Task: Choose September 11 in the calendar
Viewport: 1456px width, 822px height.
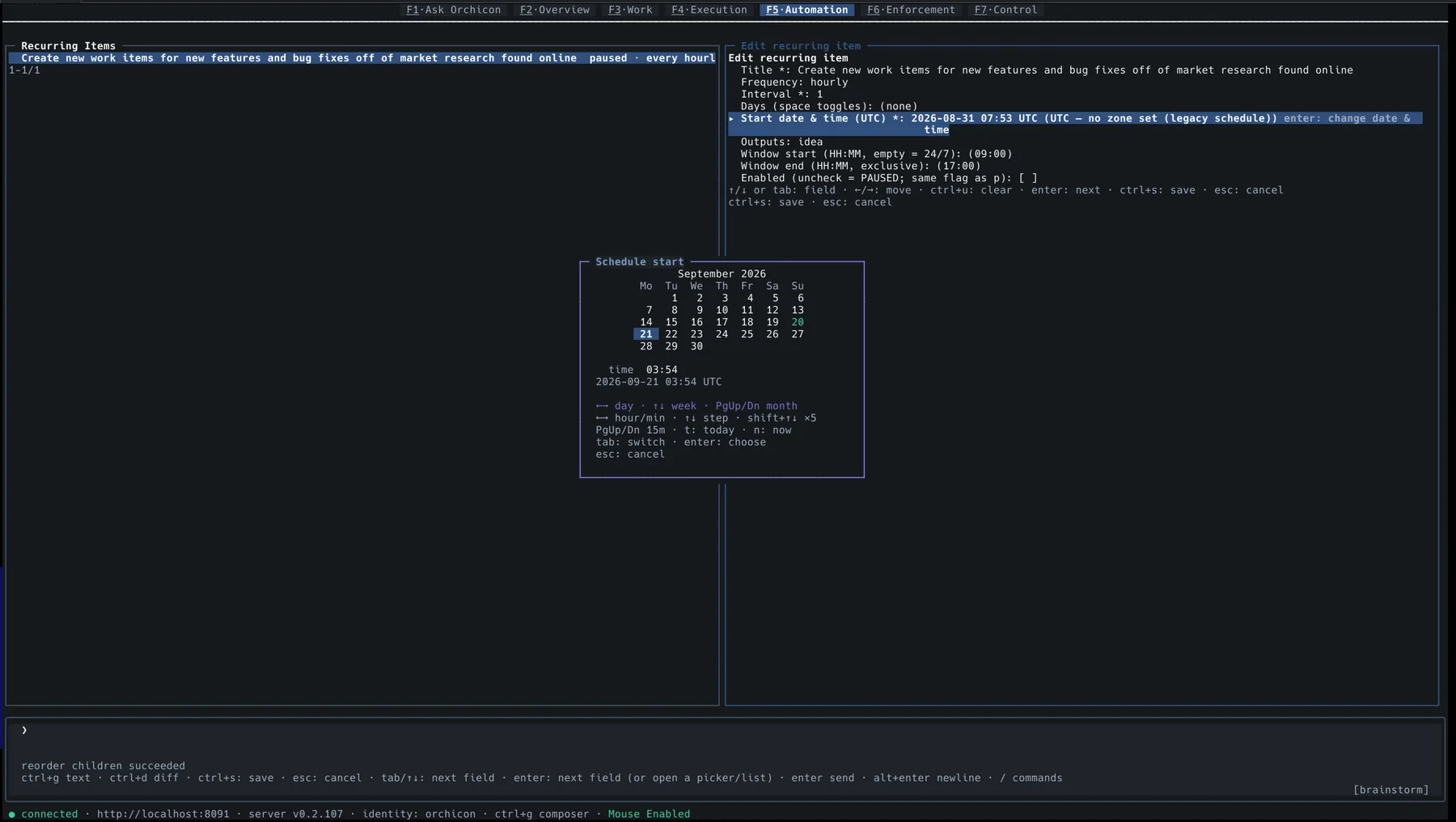Action: pyautogui.click(x=747, y=311)
